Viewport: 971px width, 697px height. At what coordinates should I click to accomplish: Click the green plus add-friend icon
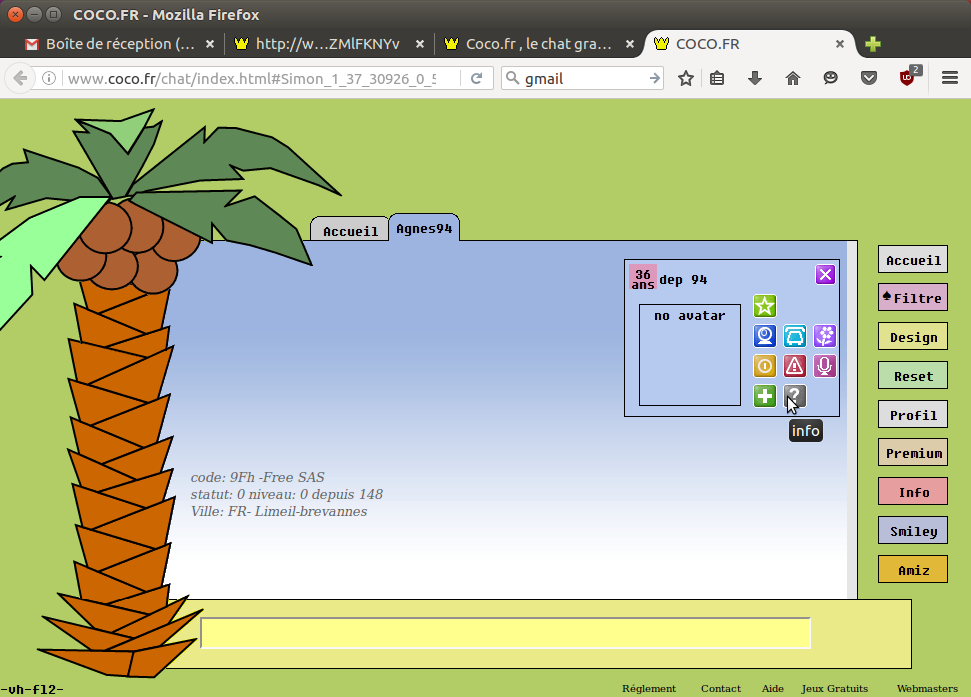[x=765, y=396]
